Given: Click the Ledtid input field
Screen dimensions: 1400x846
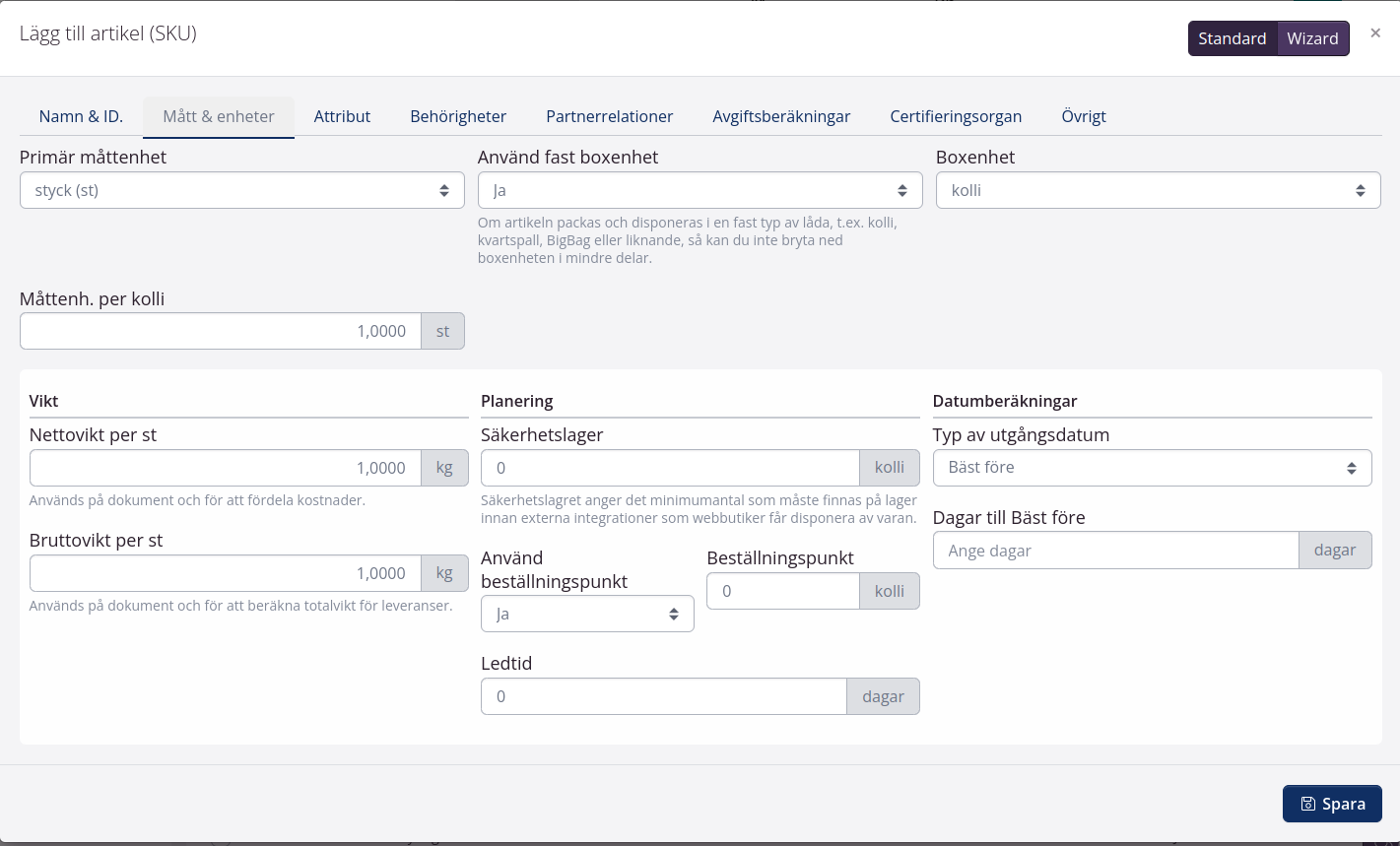Looking at the screenshot, I should click(663, 696).
